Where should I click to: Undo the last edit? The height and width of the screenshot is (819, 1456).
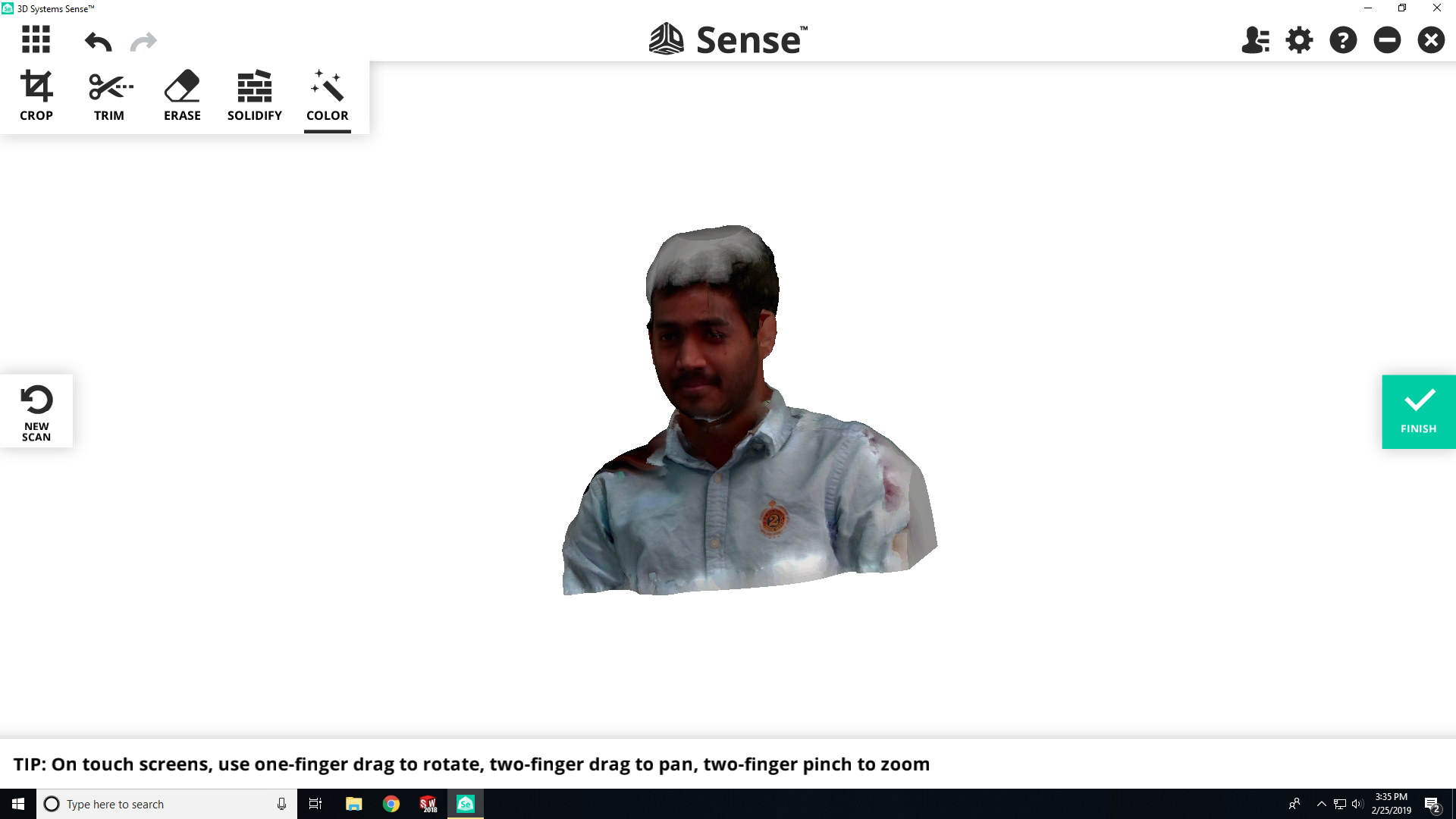[98, 41]
